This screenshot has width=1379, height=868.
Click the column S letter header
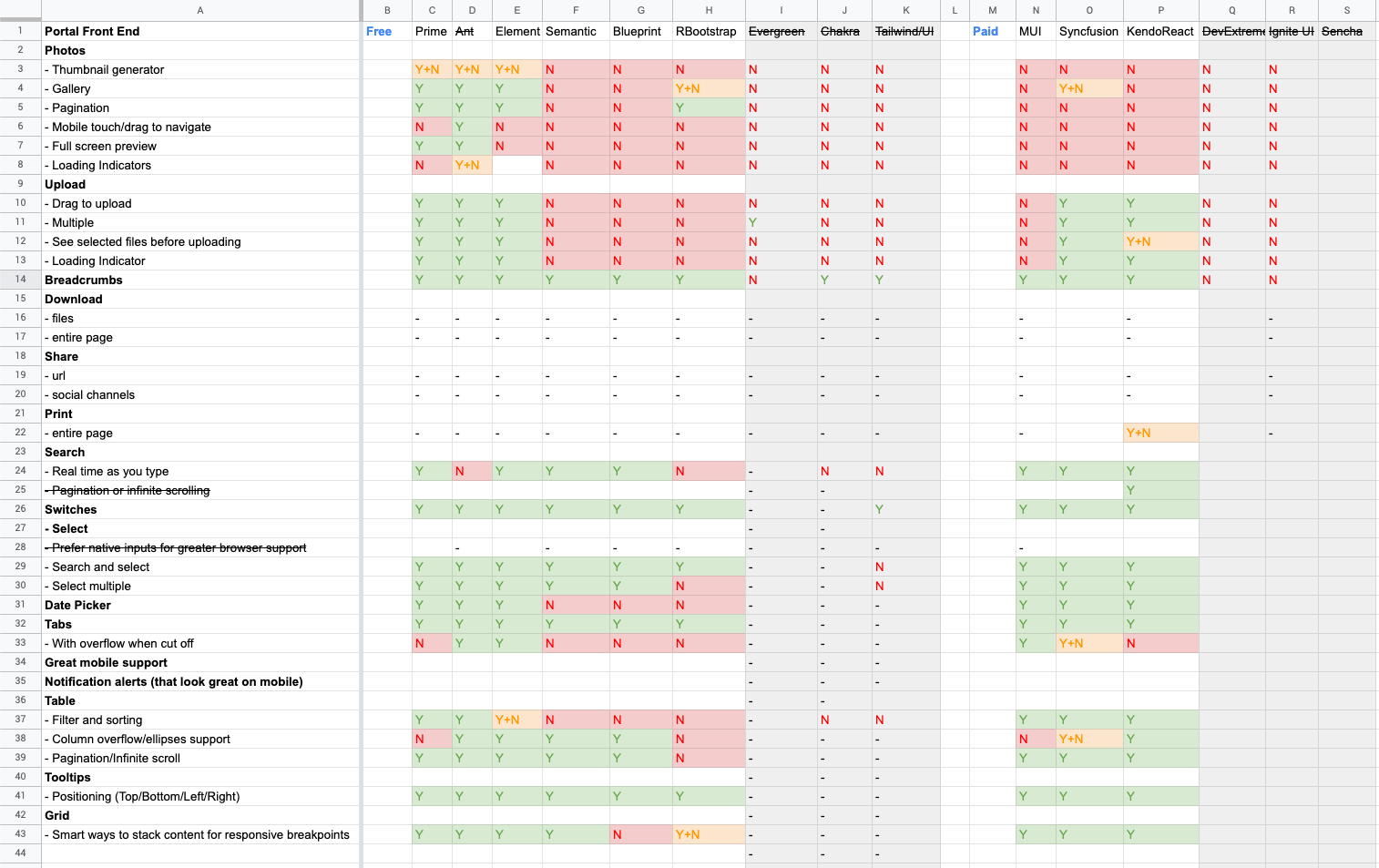1347,10
